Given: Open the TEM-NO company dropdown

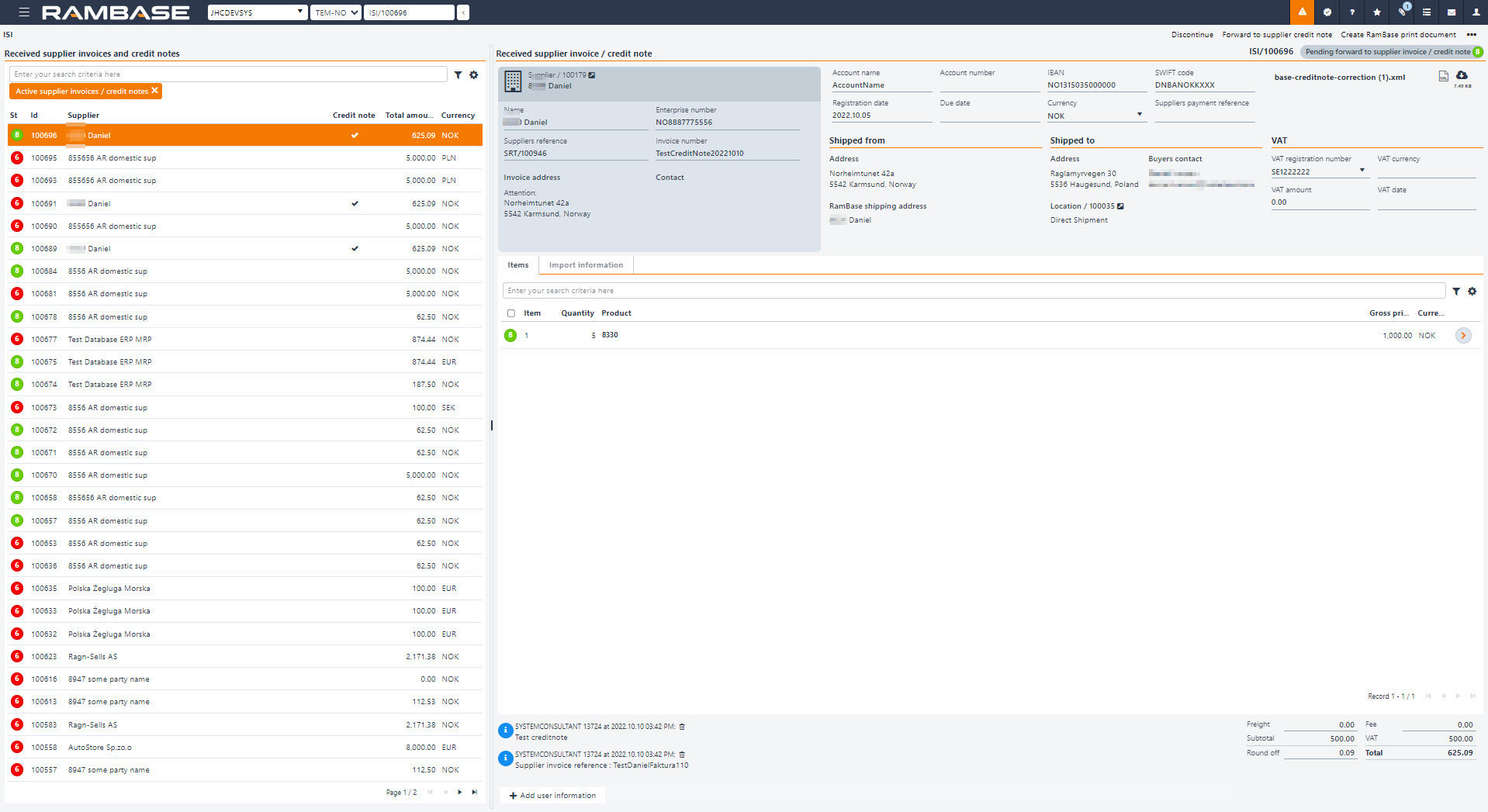Looking at the screenshot, I should [336, 12].
